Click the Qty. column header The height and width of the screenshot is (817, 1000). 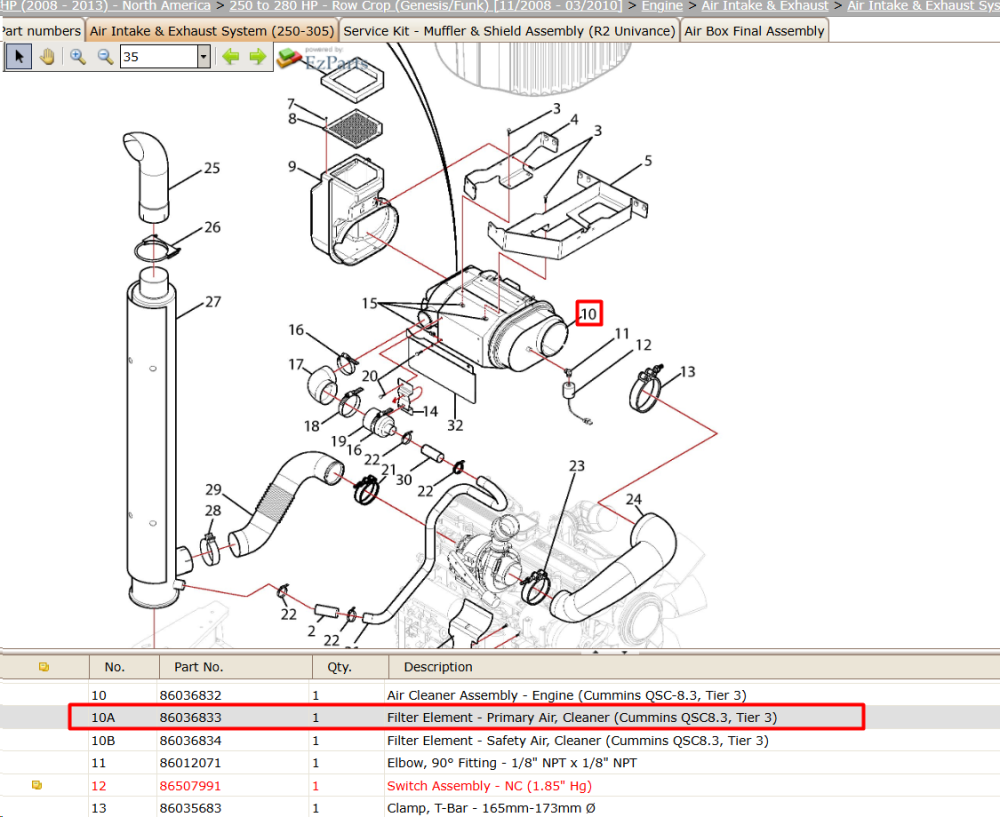(x=339, y=666)
